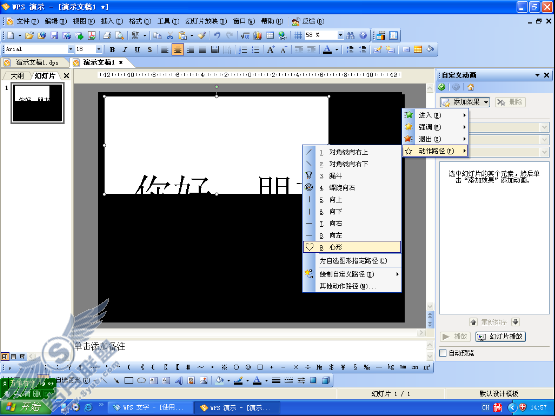Switch to normal view at bottom left
The height and width of the screenshot is (416, 555).
click(x=5, y=356)
